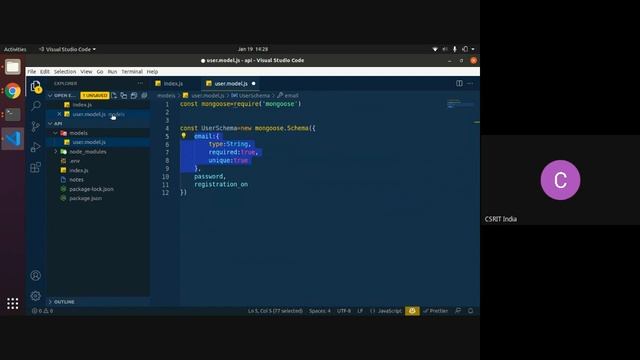Screen dimensions: 640x360
Task: Click UTF-8 encoding in status bar
Action: (x=344, y=311)
